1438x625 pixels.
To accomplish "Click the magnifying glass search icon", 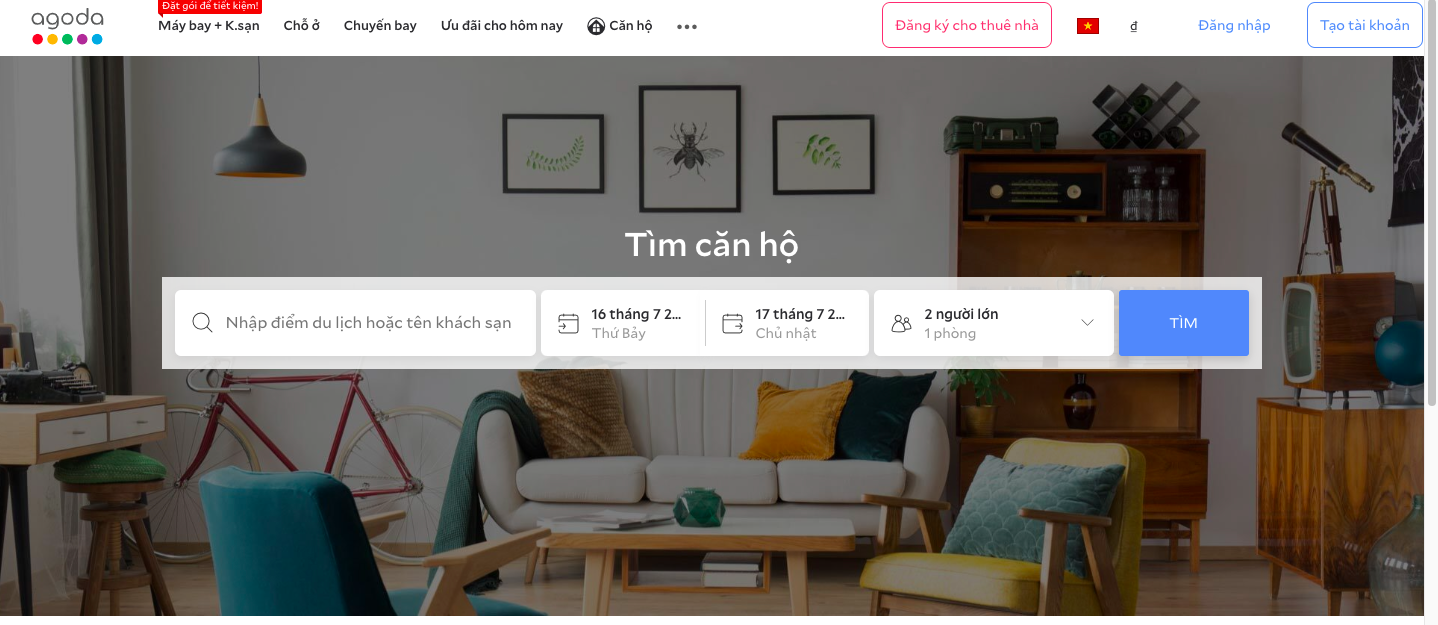I will pyautogui.click(x=202, y=323).
